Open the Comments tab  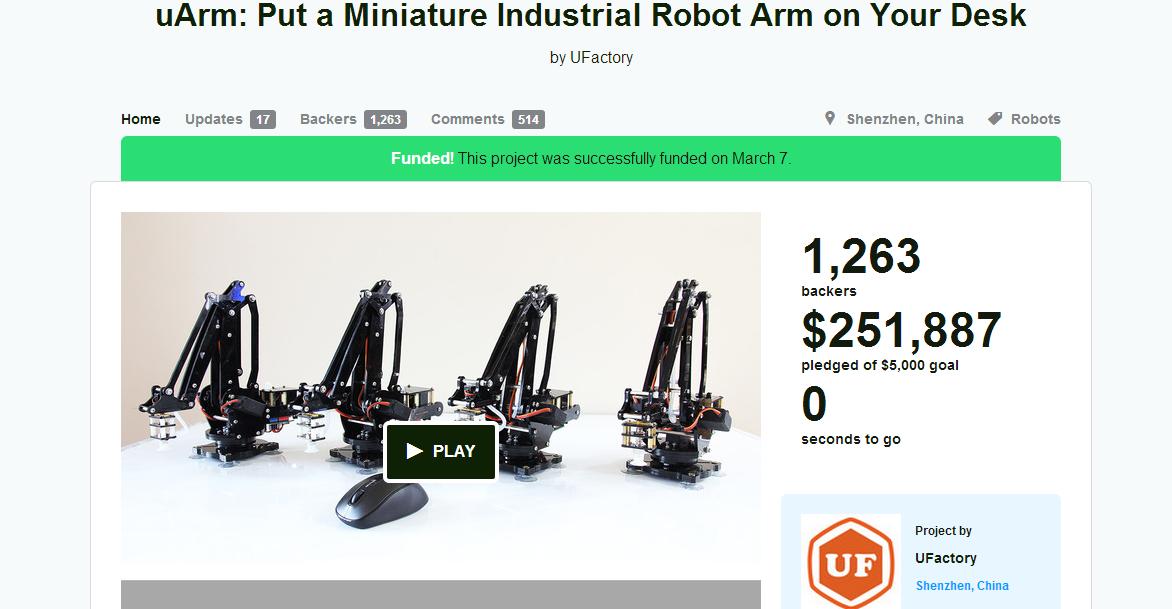click(x=468, y=119)
